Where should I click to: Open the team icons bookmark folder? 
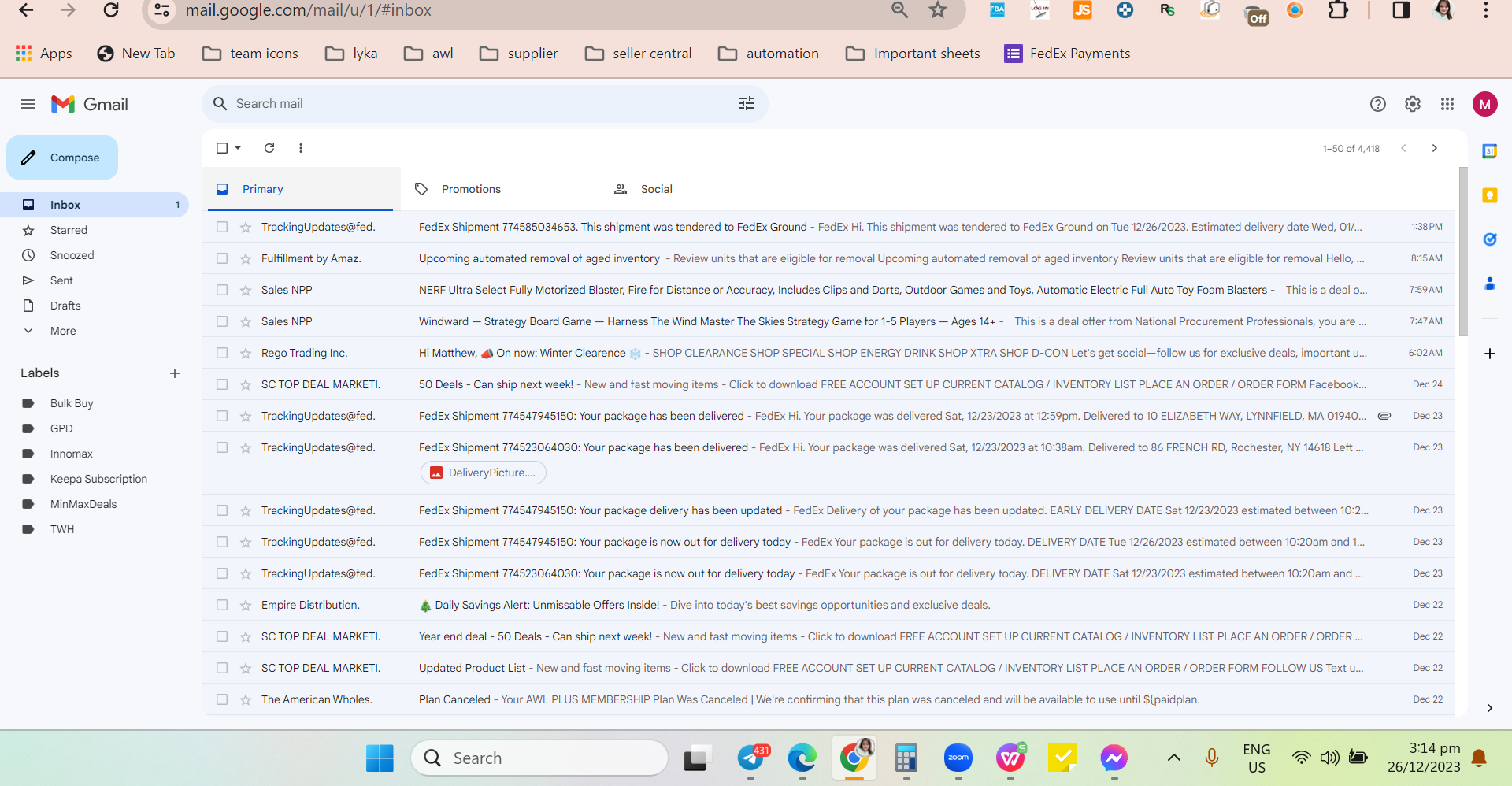coord(250,54)
